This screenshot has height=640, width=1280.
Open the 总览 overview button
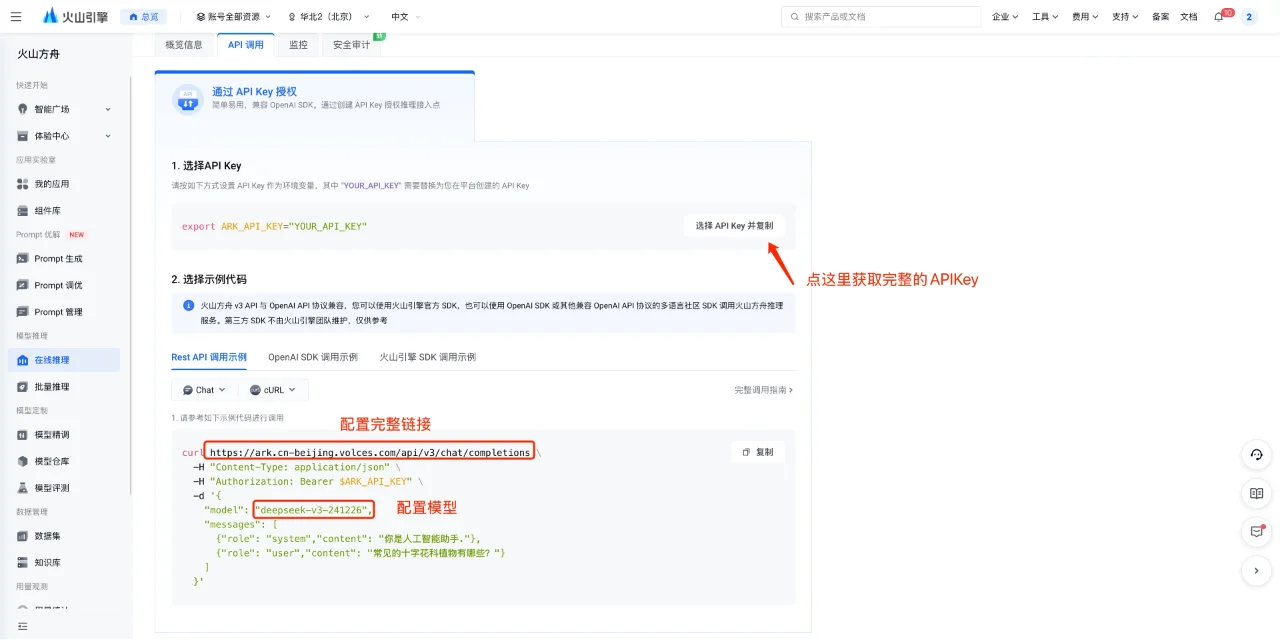pos(143,16)
